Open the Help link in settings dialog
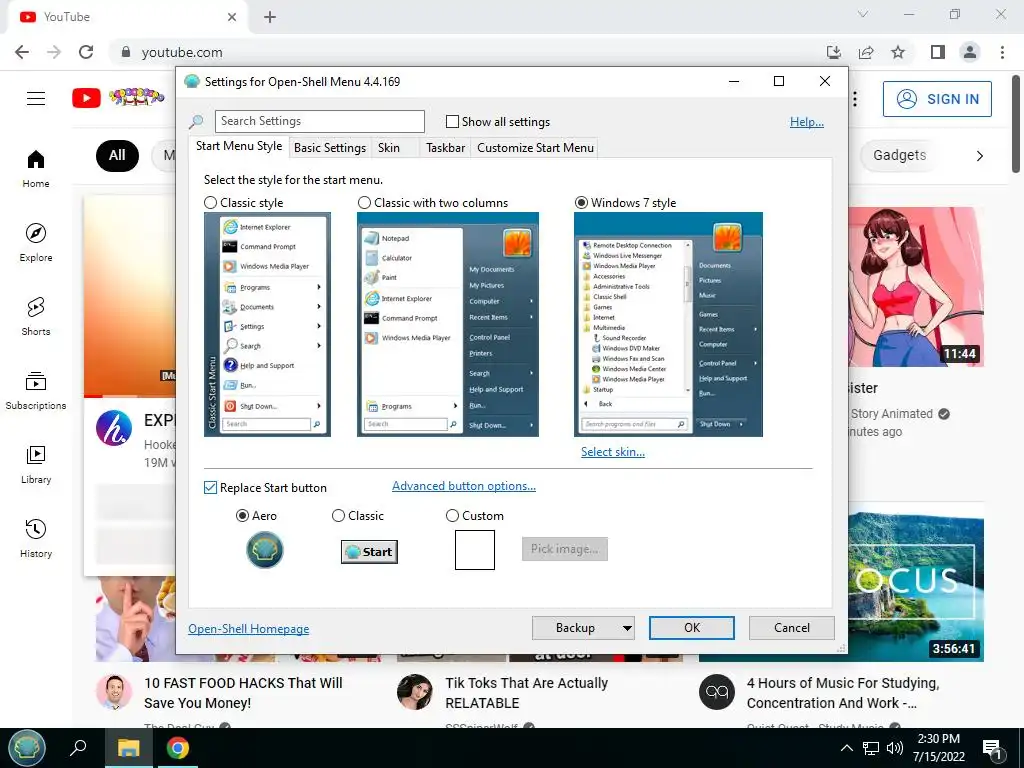 [807, 121]
